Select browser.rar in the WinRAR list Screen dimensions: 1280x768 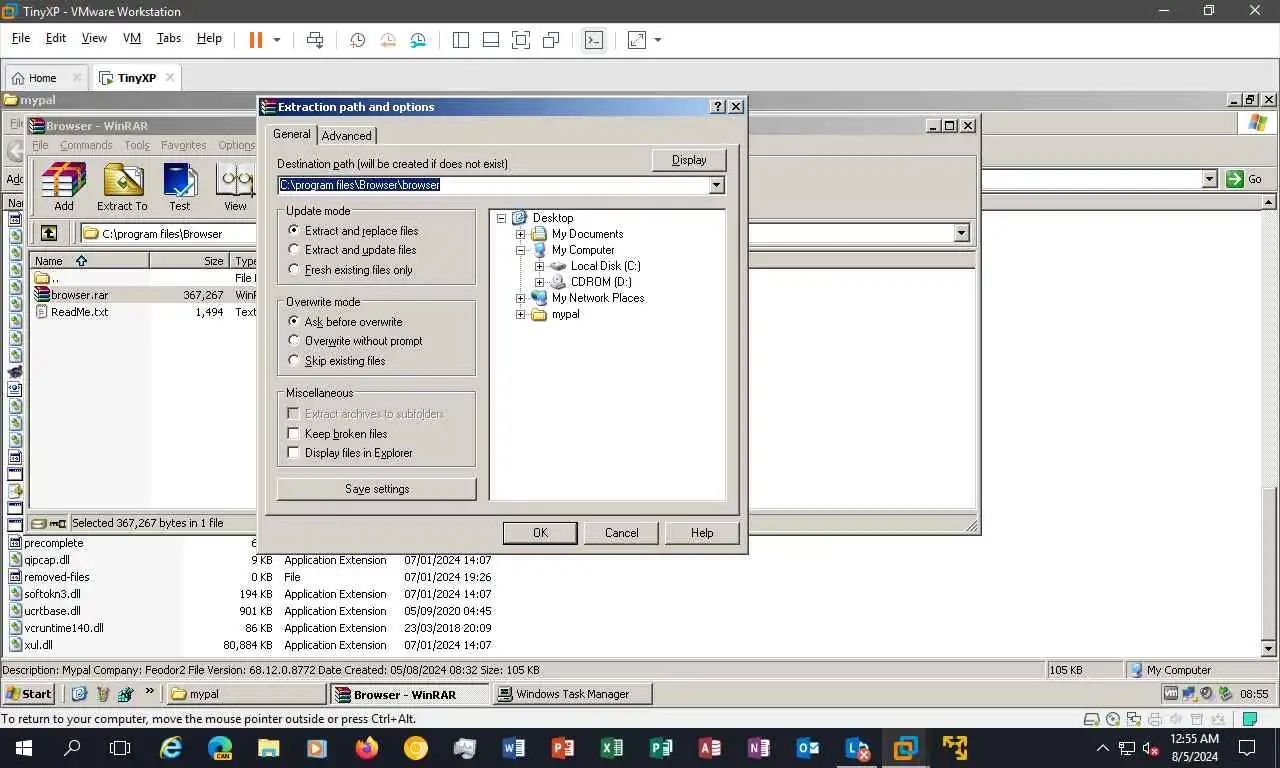[x=79, y=295]
